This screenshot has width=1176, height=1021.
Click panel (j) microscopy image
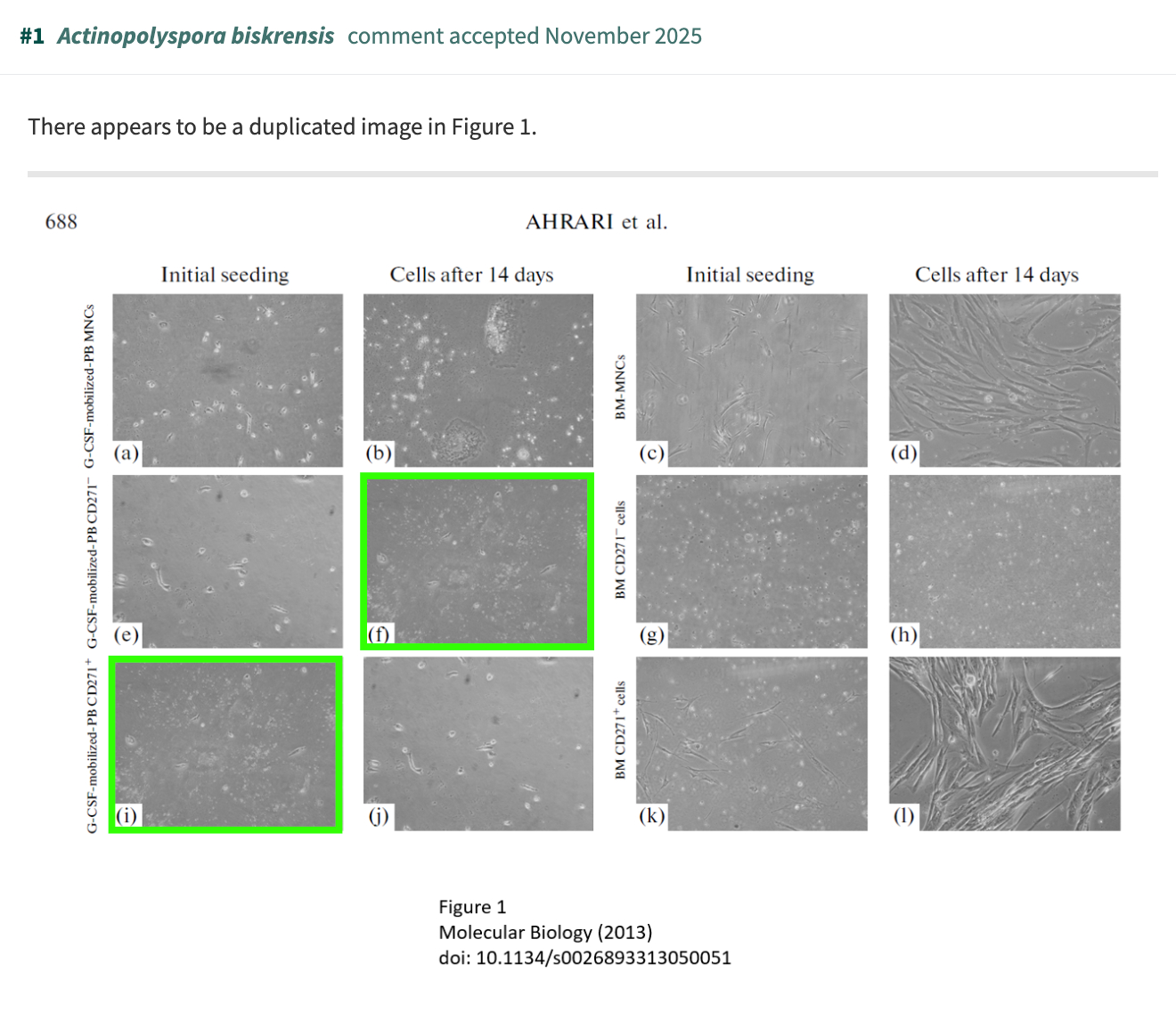click(x=478, y=744)
